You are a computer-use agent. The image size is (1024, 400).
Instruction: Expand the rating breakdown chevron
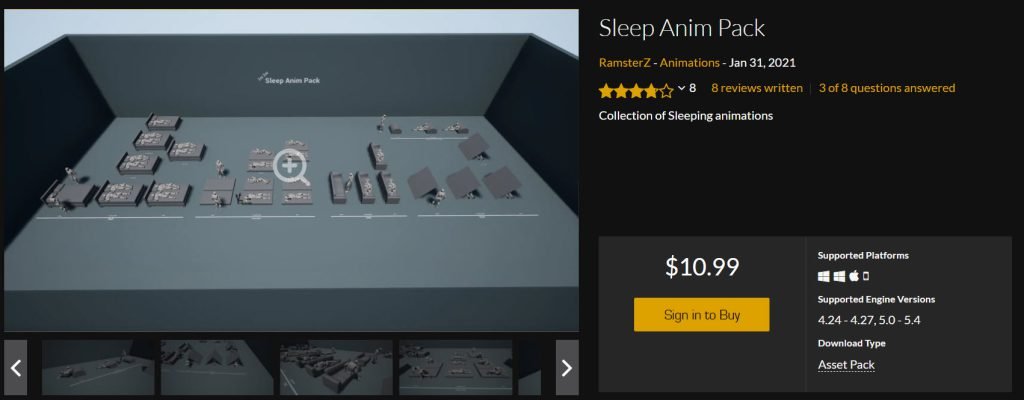pos(681,88)
